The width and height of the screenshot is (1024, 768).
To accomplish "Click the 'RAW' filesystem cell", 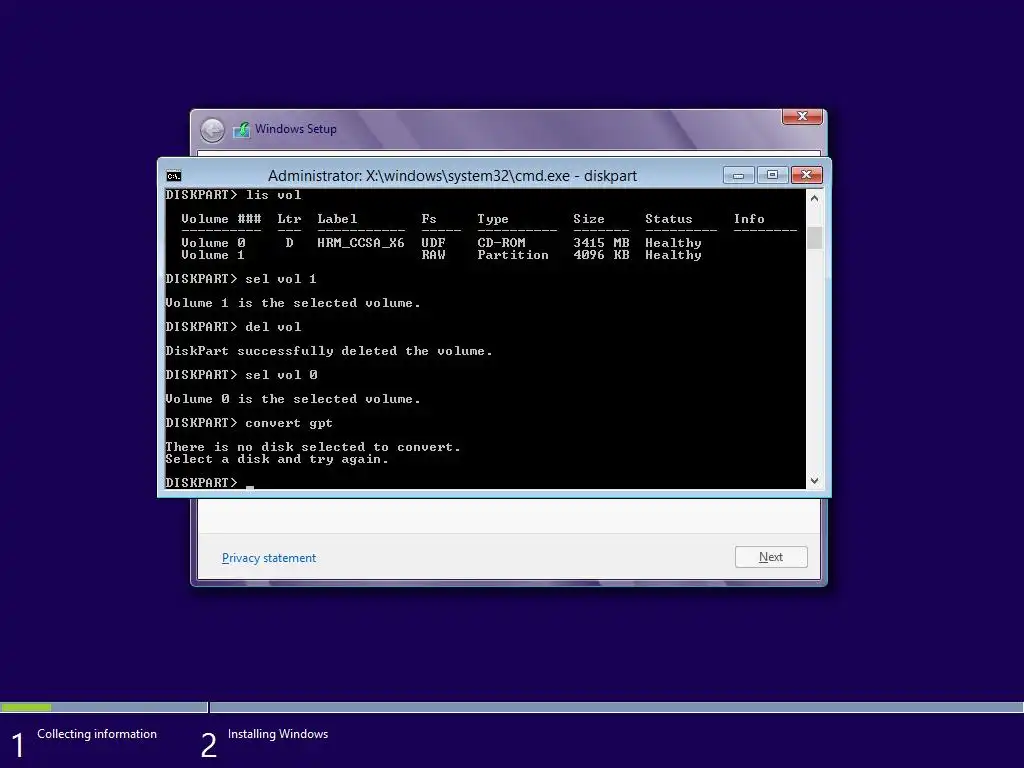I will [x=433, y=255].
